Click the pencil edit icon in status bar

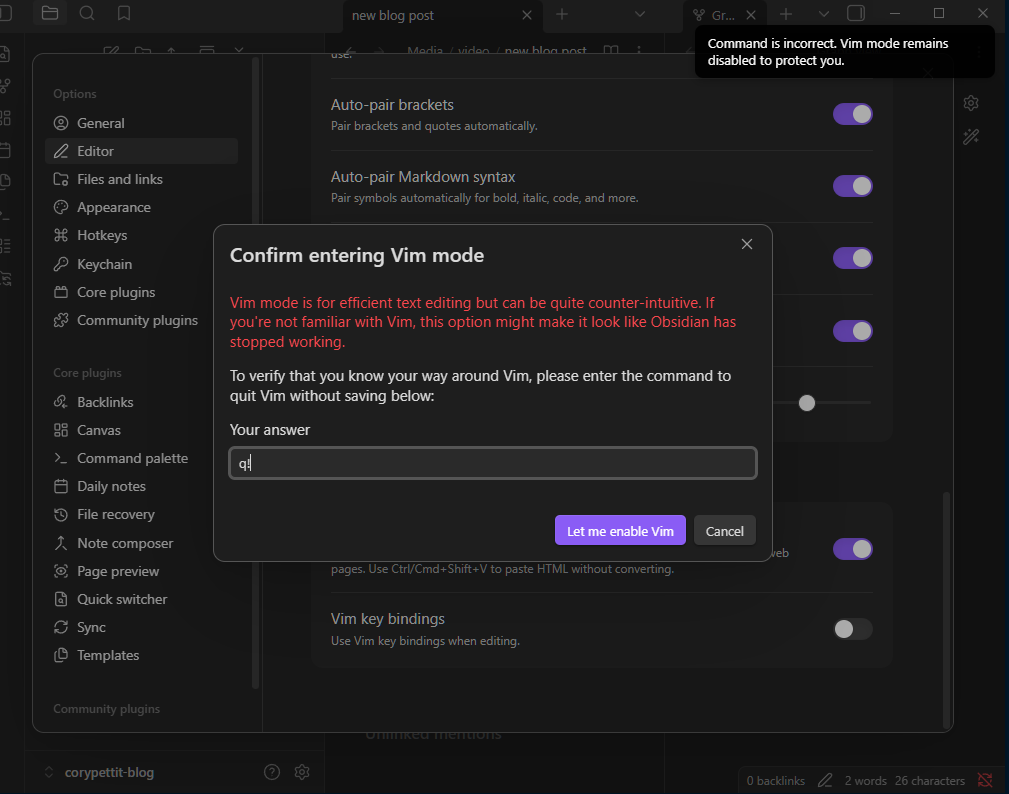(x=825, y=780)
